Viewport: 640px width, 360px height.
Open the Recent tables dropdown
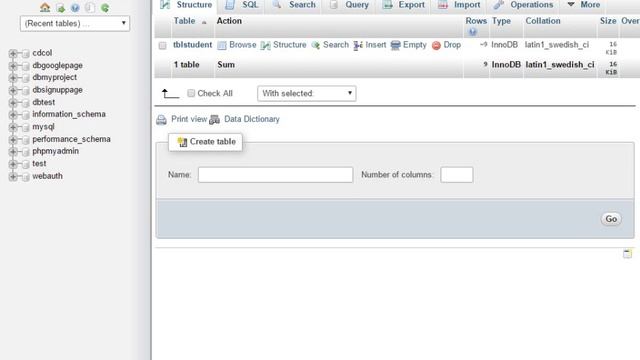tap(75, 24)
